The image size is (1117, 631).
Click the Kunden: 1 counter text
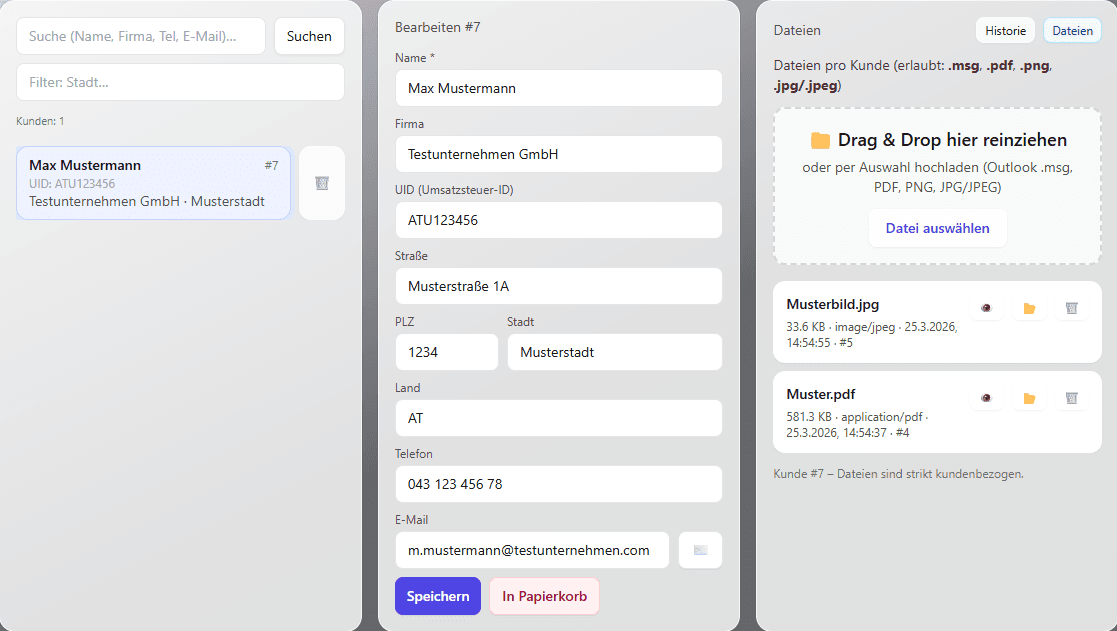coord(40,121)
